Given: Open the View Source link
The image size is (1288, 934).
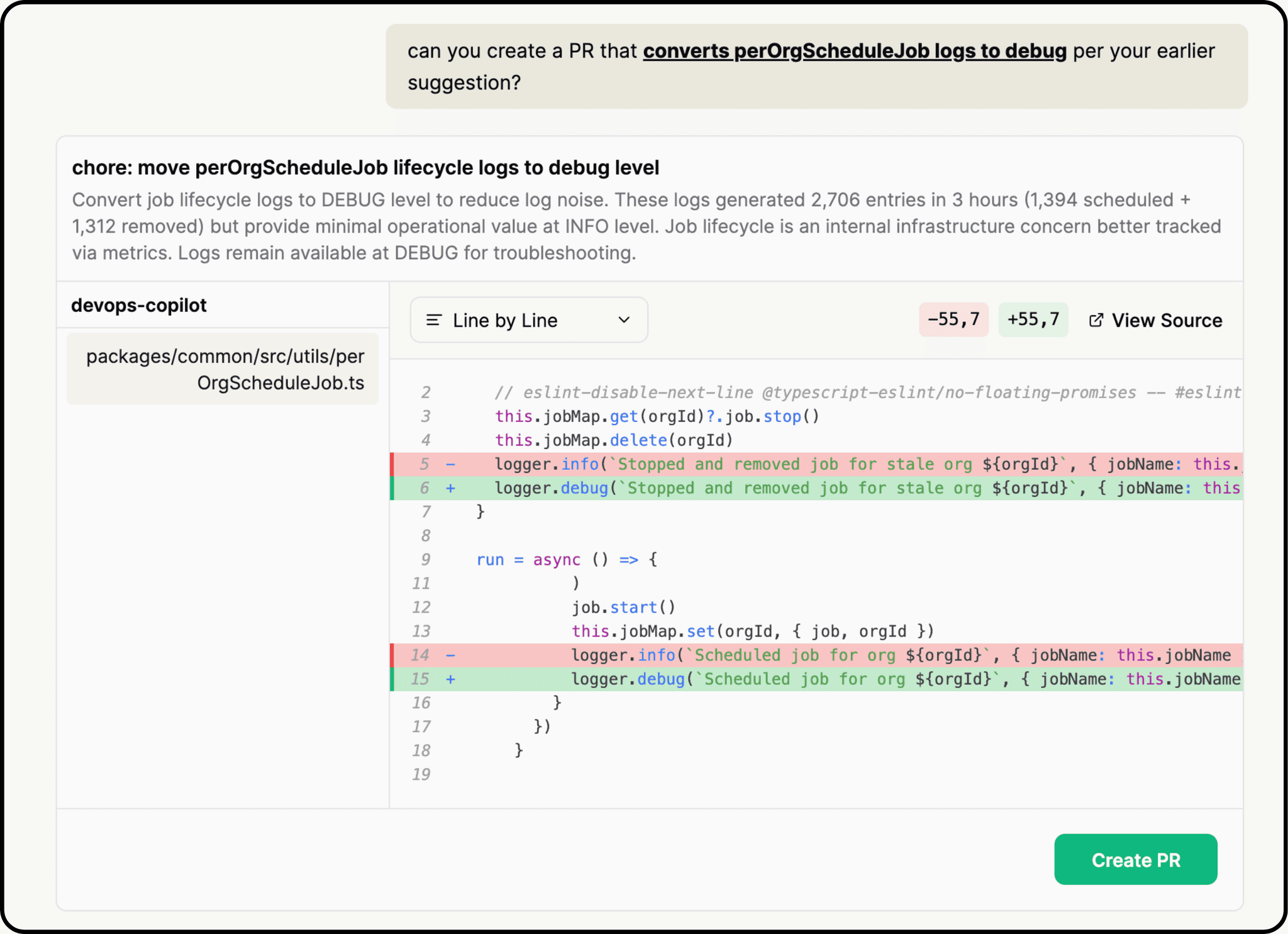Looking at the screenshot, I should [1167, 320].
